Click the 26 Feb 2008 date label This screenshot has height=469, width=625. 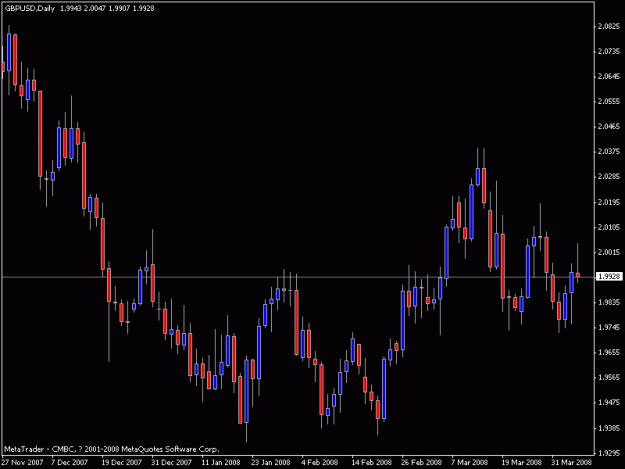[x=421, y=462]
